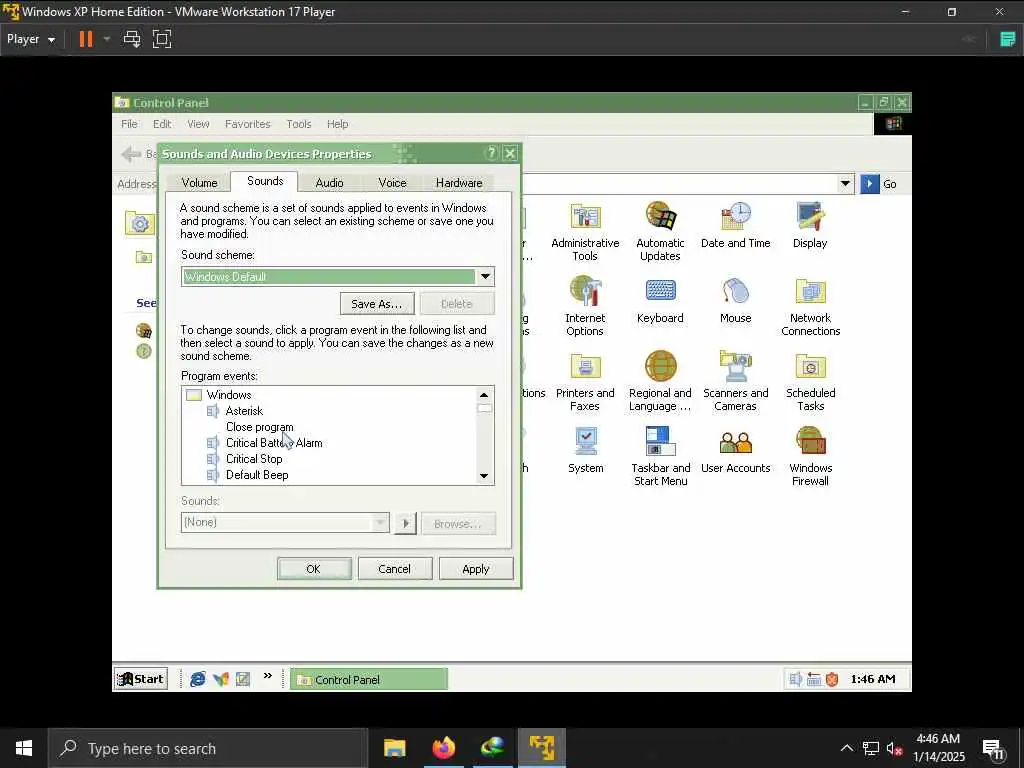Launch Internet Explorer from XP quick launch
The height and width of the screenshot is (768, 1024).
click(197, 679)
